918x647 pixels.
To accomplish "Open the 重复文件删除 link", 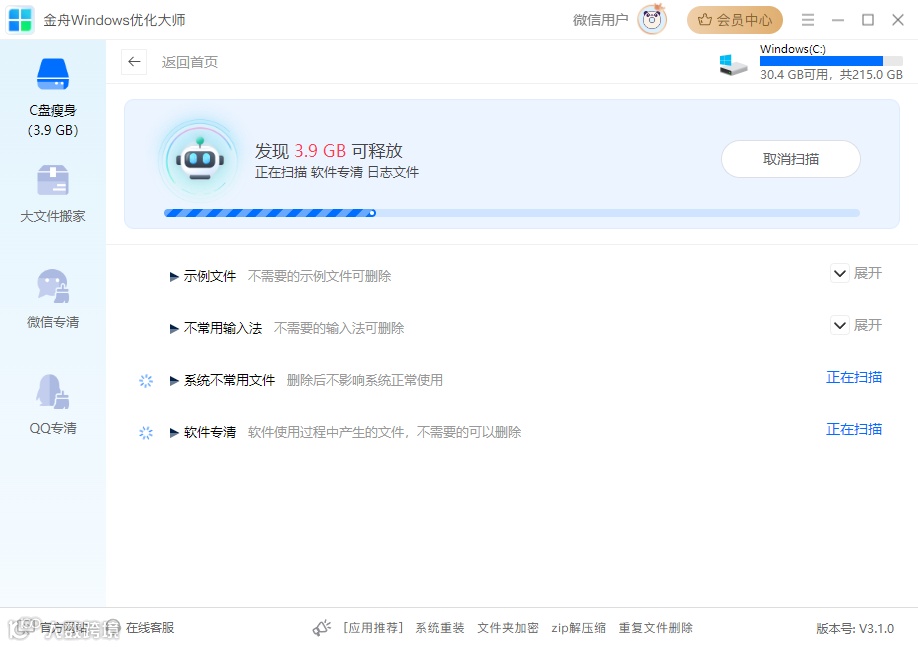I will (x=655, y=628).
